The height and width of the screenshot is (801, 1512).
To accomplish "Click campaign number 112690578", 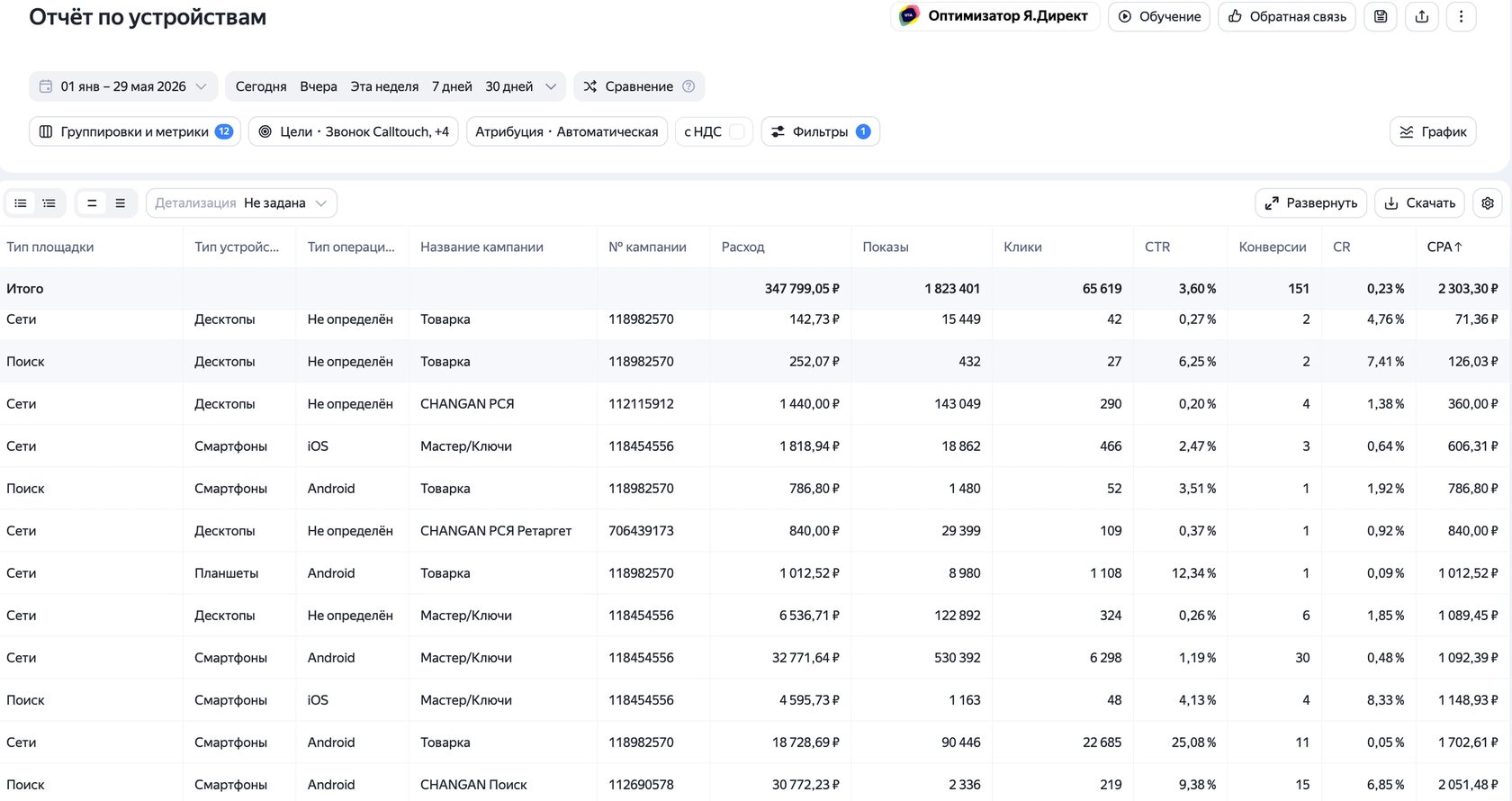I will click(641, 785).
